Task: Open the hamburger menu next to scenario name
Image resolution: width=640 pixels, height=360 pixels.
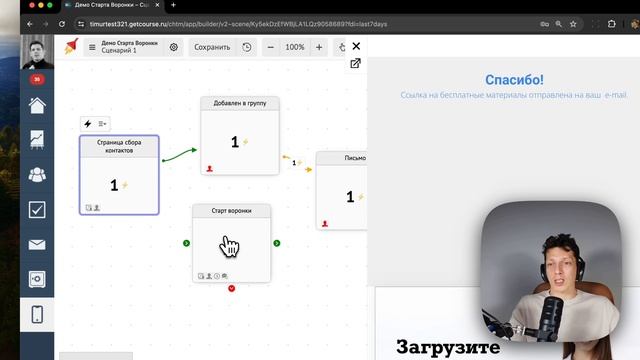Action: coord(92,47)
